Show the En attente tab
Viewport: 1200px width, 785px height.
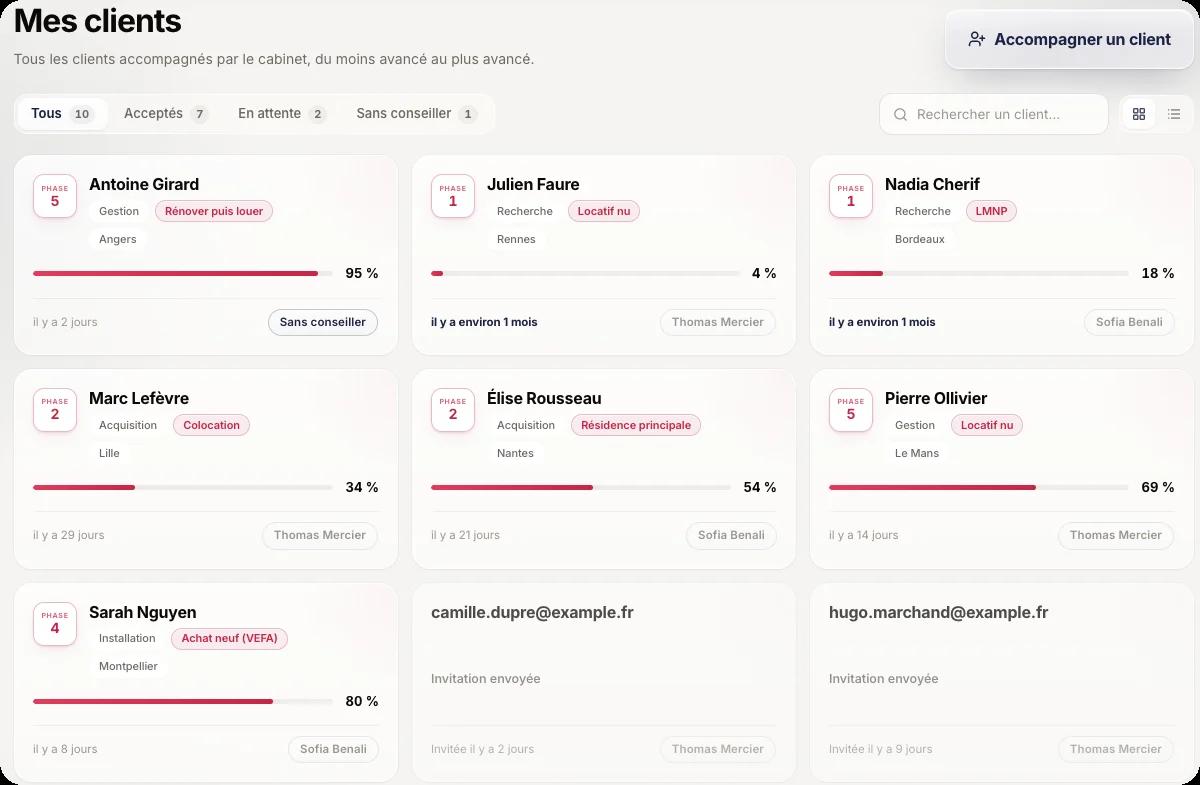[282, 114]
